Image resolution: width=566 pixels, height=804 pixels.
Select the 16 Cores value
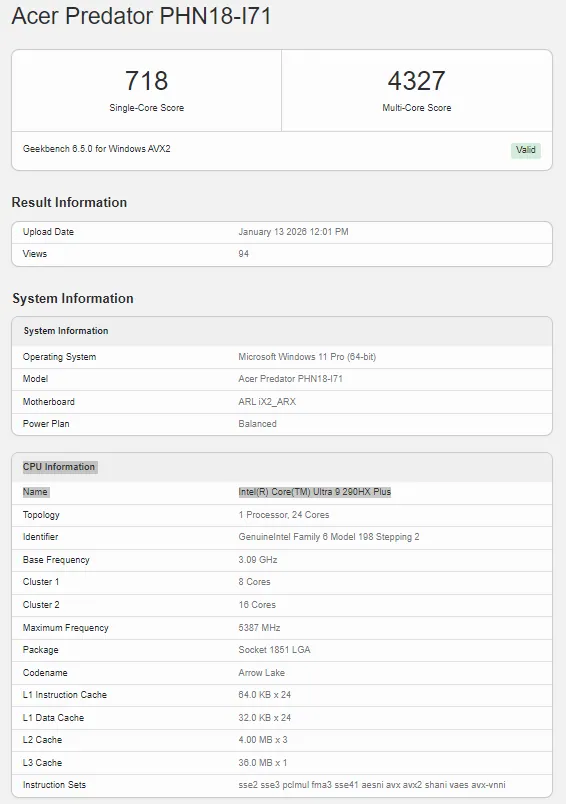pyautogui.click(x=257, y=605)
